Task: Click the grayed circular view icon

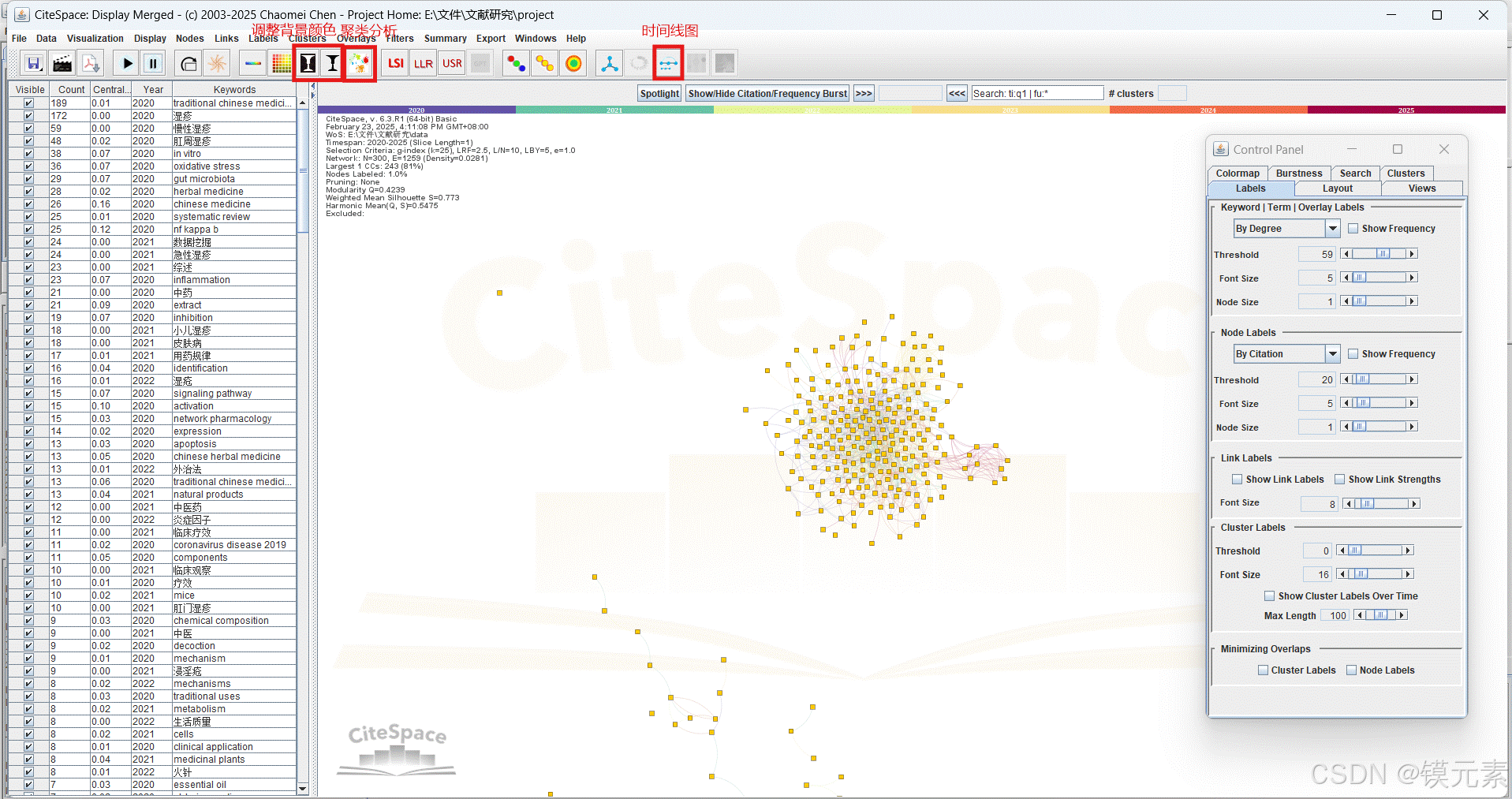Action: [x=639, y=64]
